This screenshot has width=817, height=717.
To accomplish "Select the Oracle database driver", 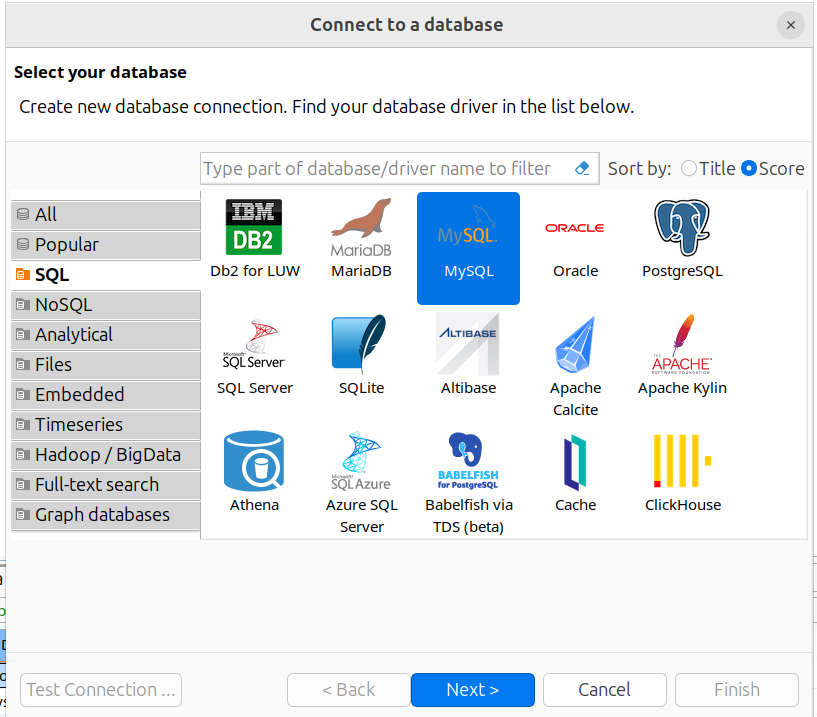I will click(x=575, y=228).
